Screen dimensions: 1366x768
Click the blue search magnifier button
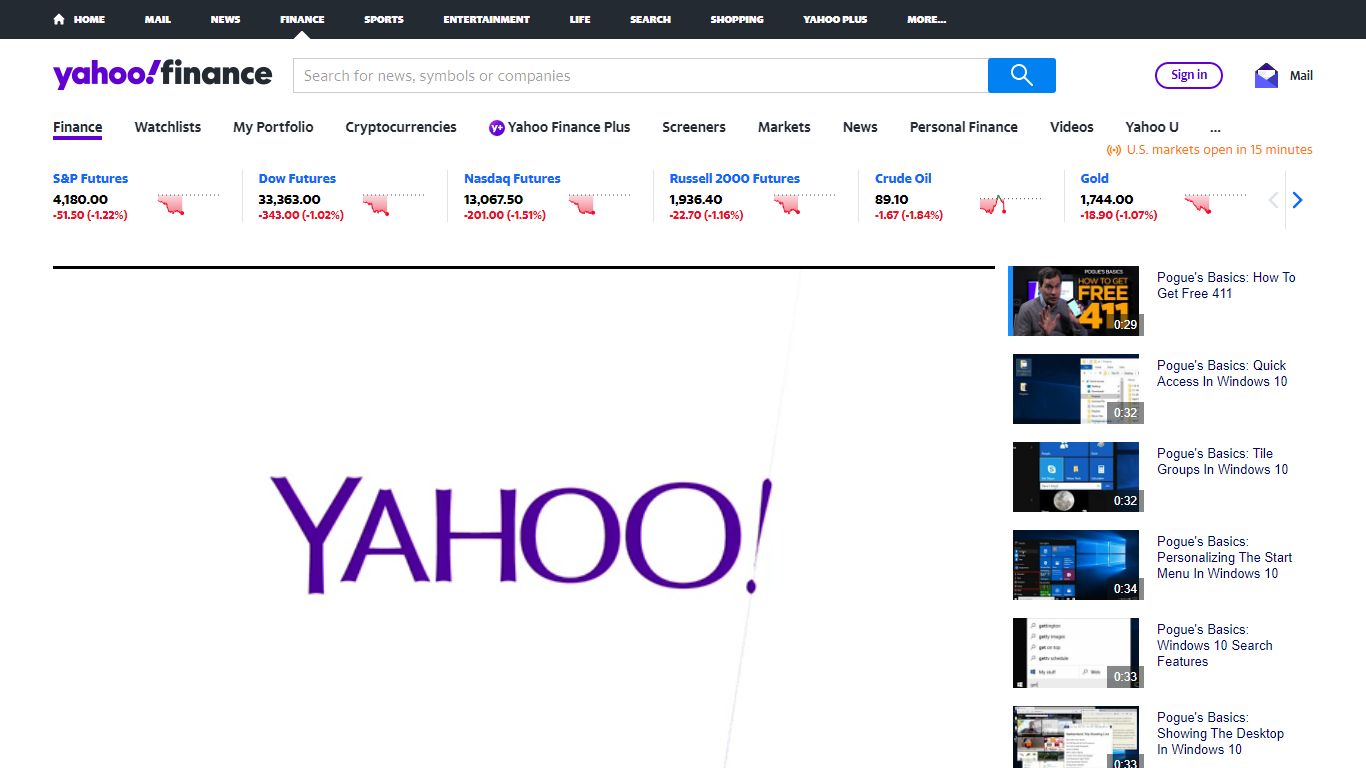click(x=1021, y=75)
